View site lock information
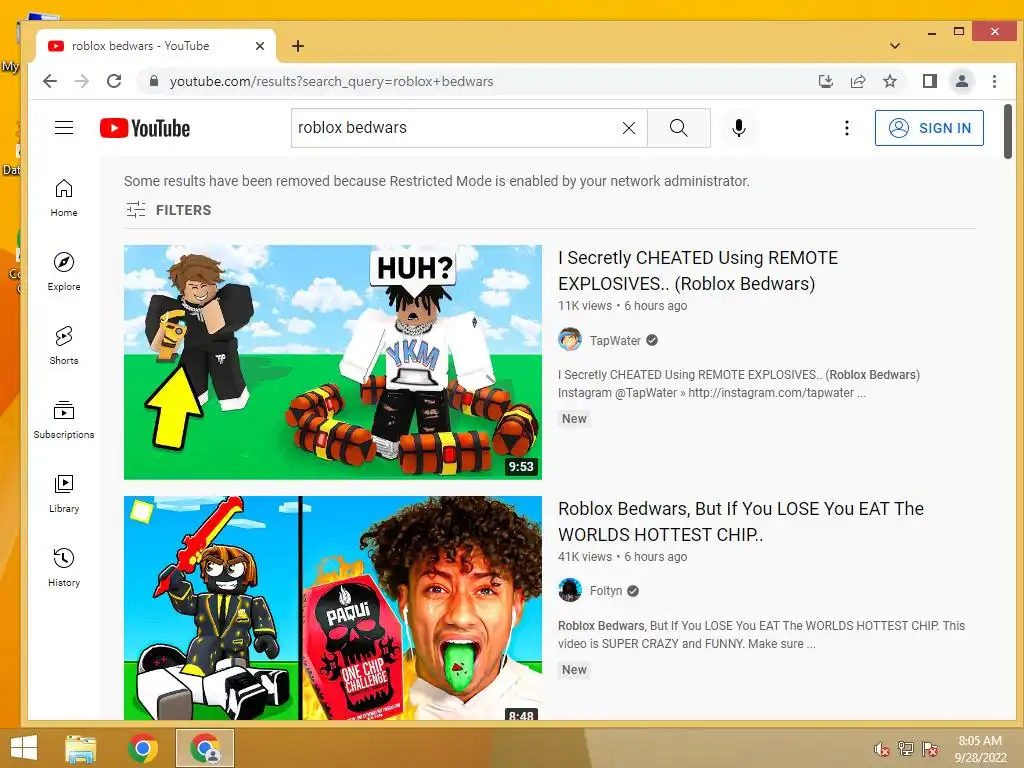 click(x=154, y=81)
